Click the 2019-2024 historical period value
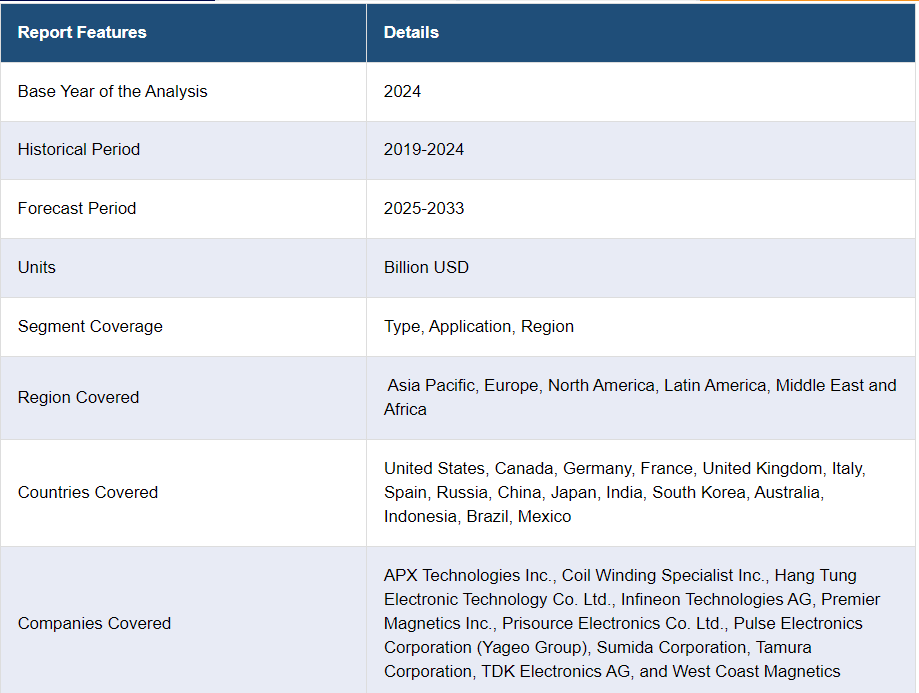 click(424, 150)
